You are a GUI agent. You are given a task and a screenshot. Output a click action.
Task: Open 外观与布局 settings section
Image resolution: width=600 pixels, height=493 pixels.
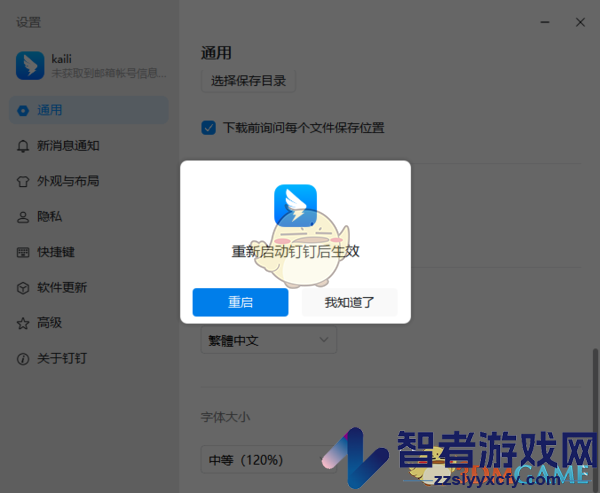89,181
